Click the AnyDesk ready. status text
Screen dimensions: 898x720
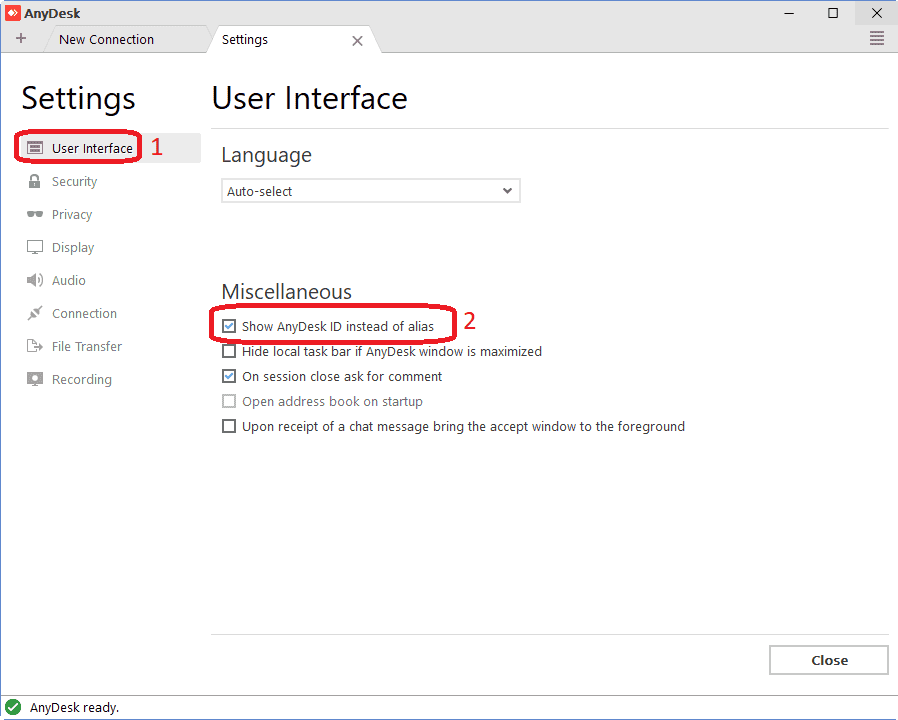click(74, 707)
